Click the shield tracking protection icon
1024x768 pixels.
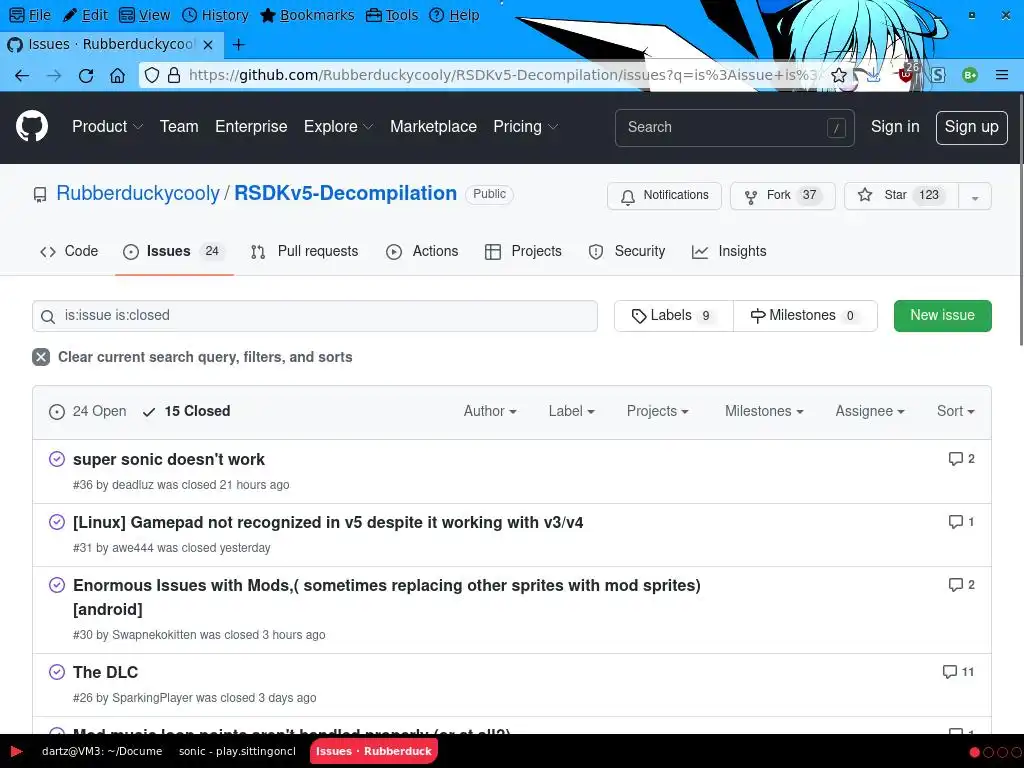[152, 75]
